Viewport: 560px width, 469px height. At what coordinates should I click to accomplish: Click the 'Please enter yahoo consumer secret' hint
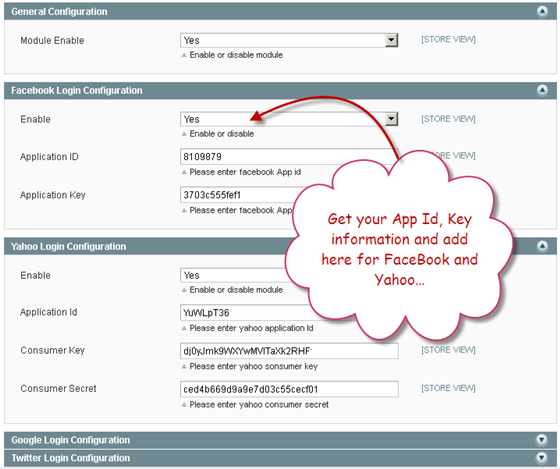pyautogui.click(x=259, y=404)
